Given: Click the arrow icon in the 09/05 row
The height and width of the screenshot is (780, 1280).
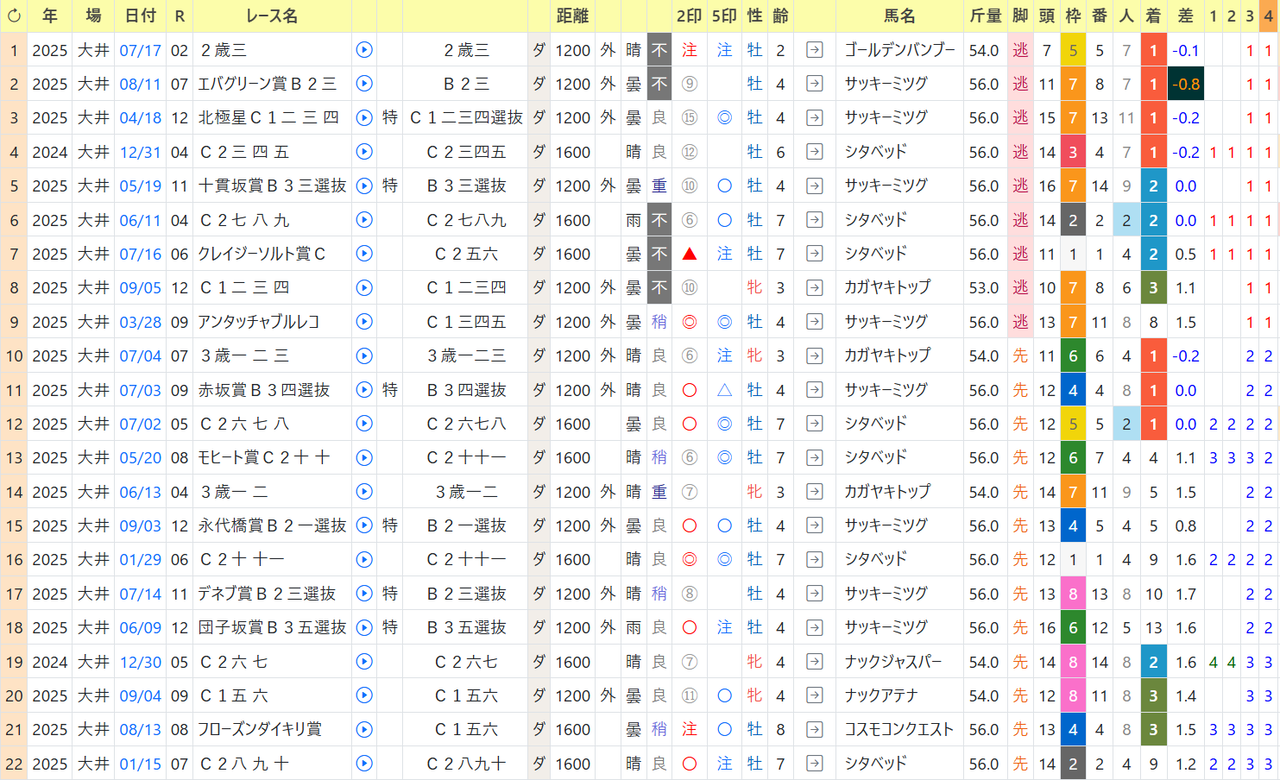Looking at the screenshot, I should tap(815, 288).
